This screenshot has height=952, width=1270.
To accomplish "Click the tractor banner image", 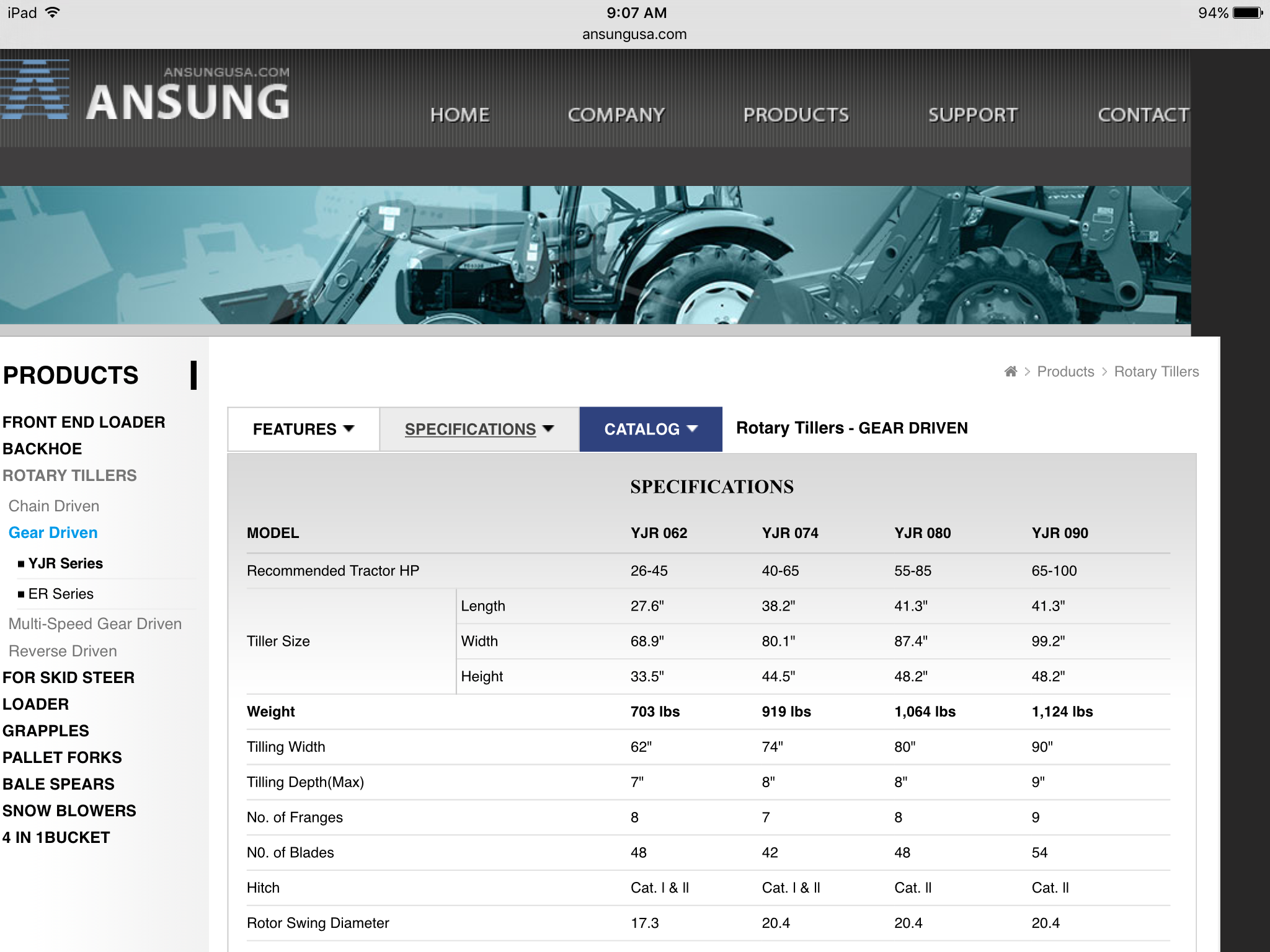I will point(595,255).
